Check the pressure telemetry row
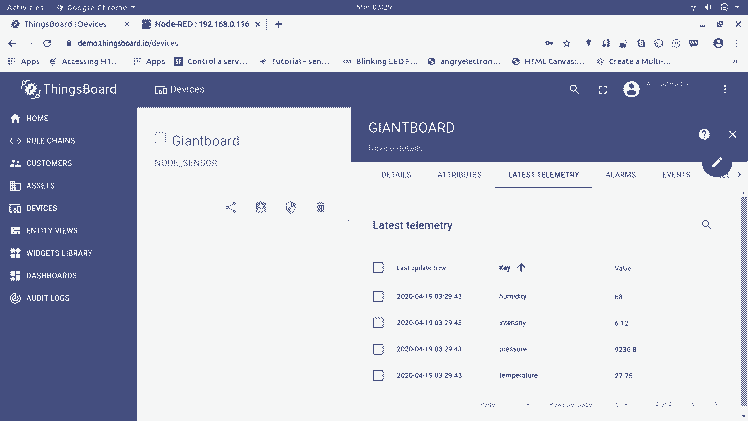The image size is (748, 421). click(x=378, y=349)
